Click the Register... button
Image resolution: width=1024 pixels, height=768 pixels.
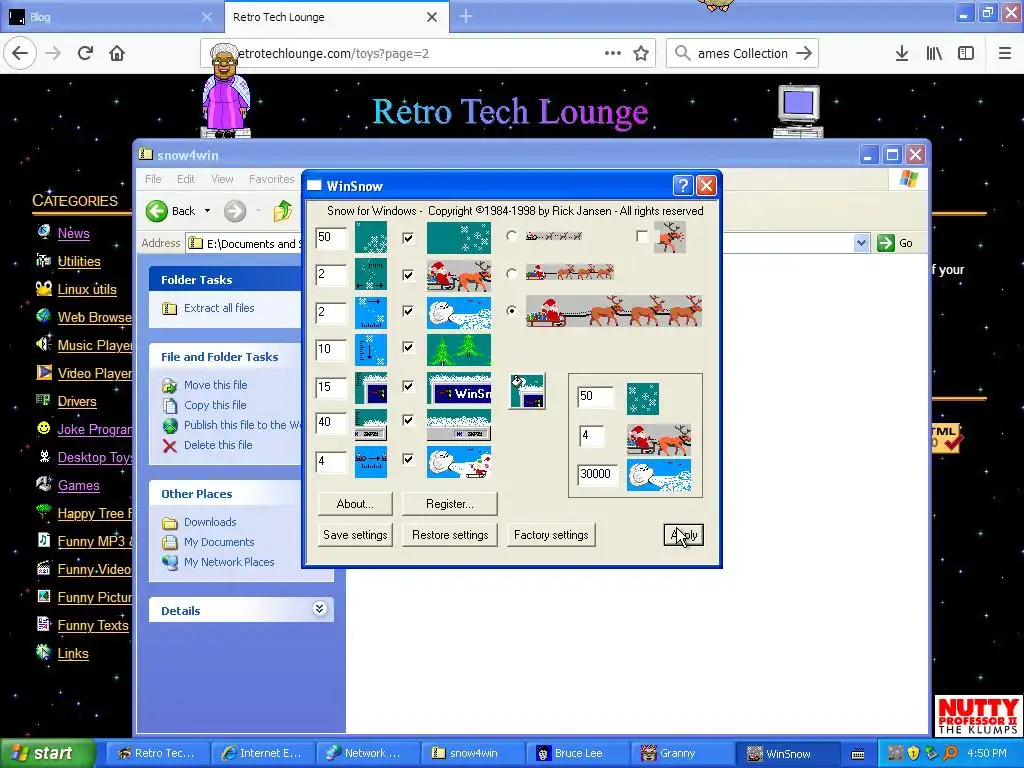point(449,504)
